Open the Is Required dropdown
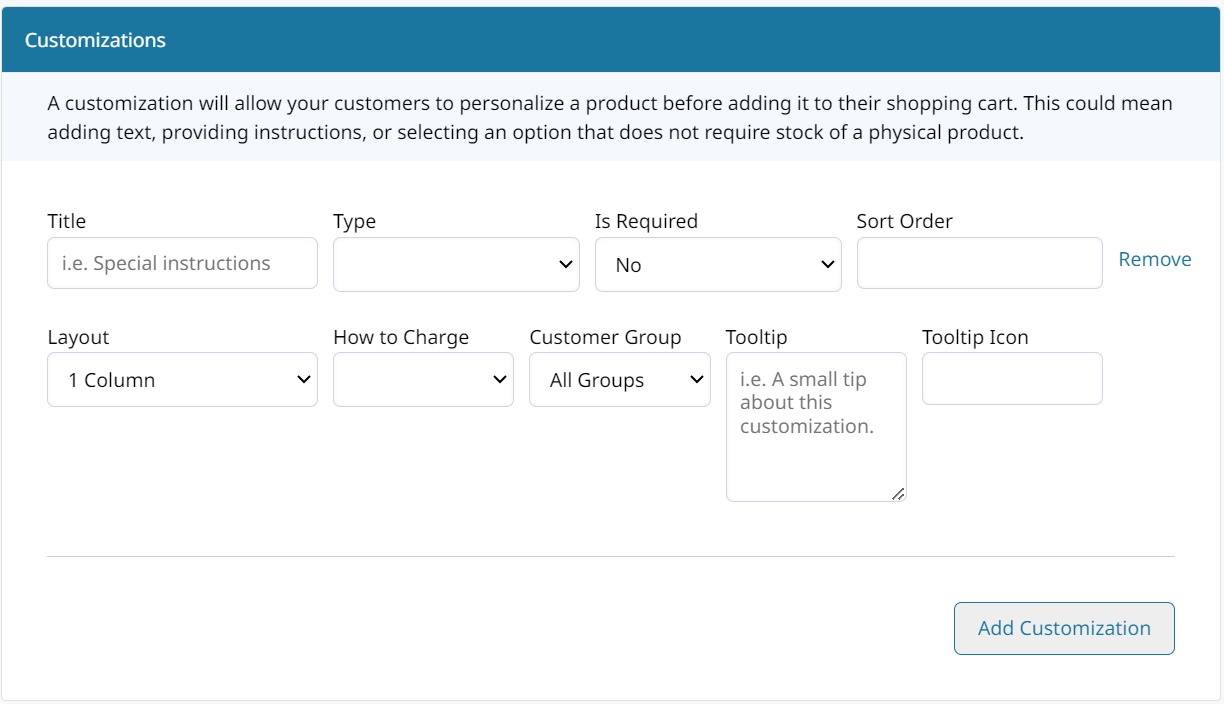Image resolution: width=1224 pixels, height=704 pixels. click(718, 265)
